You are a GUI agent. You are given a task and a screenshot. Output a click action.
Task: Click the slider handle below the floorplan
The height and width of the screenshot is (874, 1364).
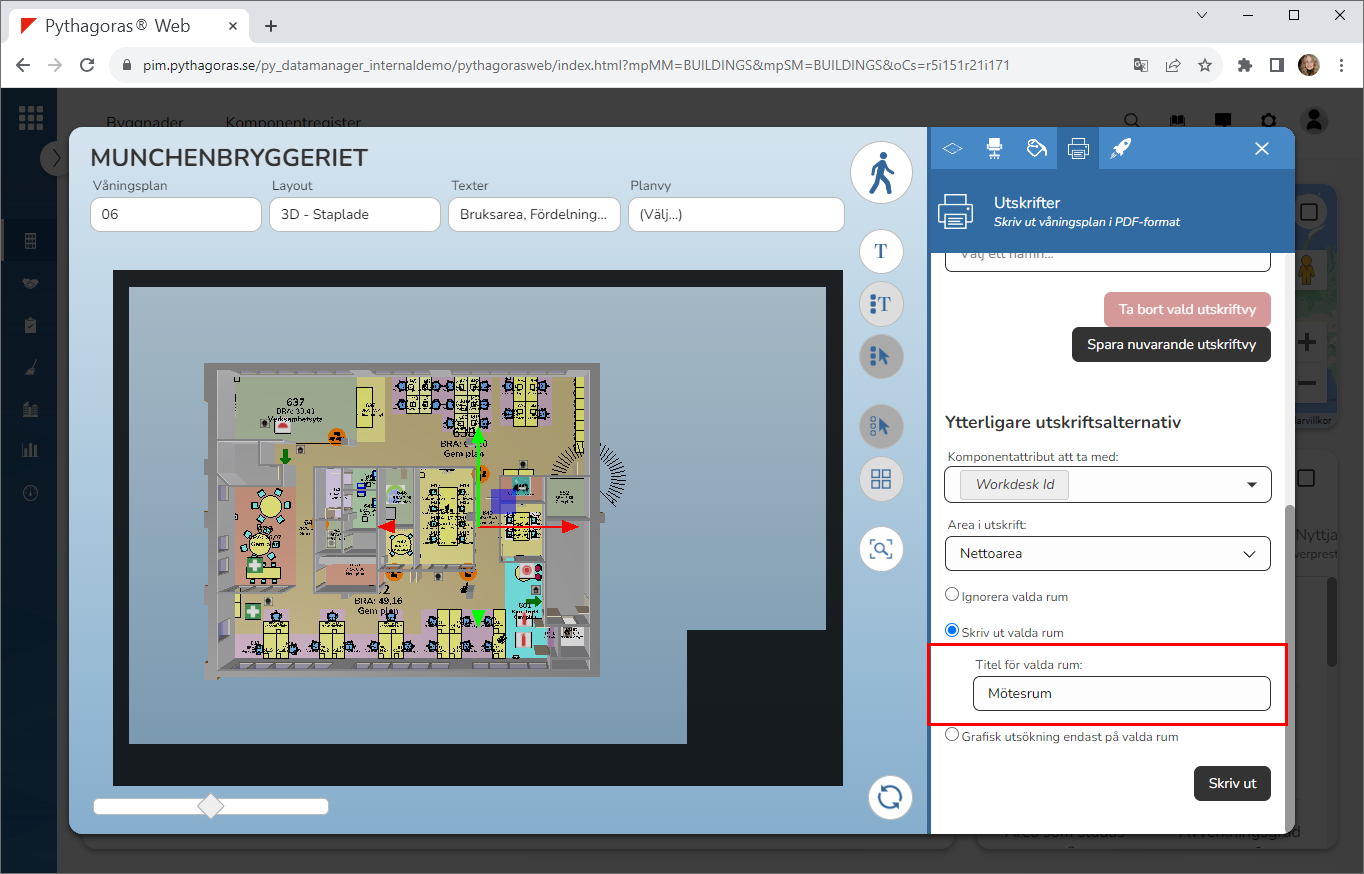tap(211, 806)
